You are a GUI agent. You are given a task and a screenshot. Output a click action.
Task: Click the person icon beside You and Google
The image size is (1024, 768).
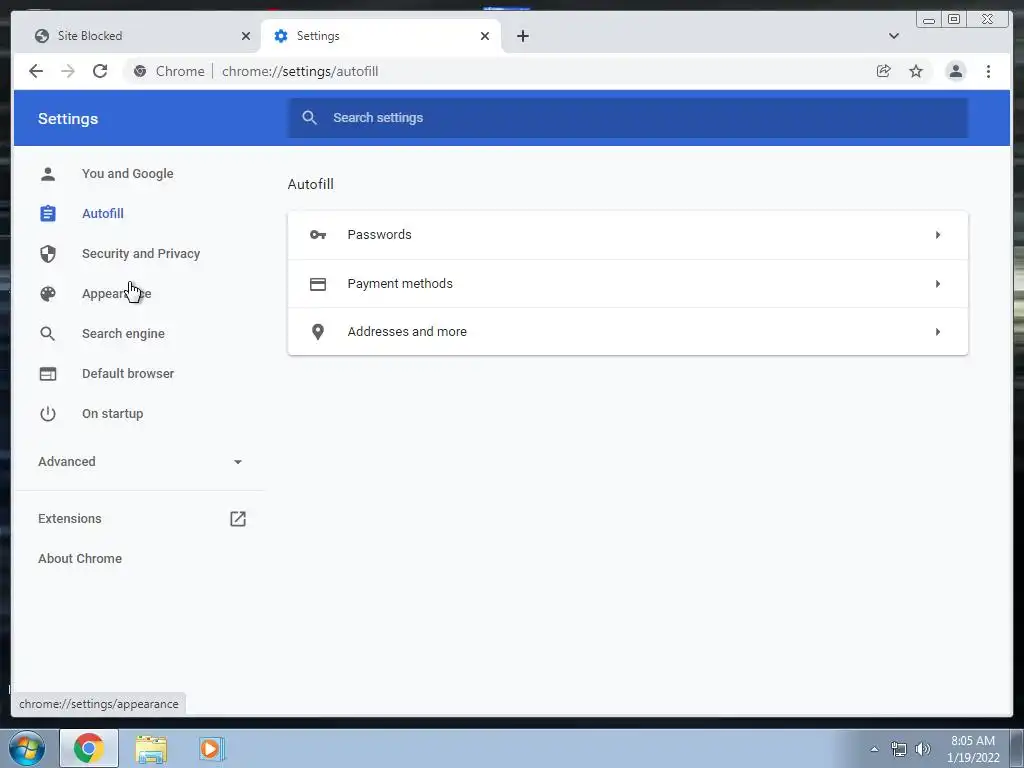[48, 174]
